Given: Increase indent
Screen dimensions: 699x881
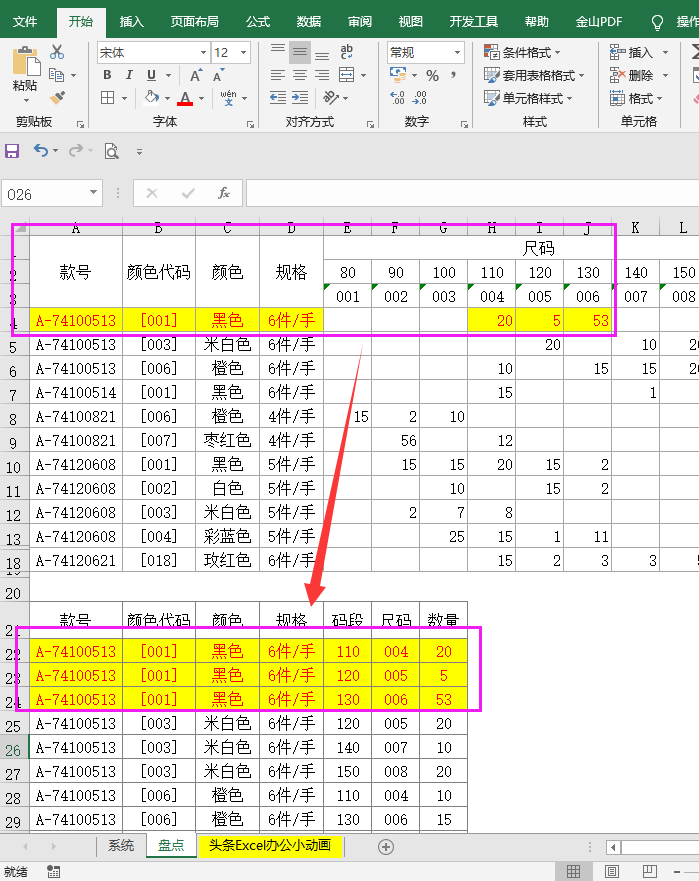Looking at the screenshot, I should 300,98.
